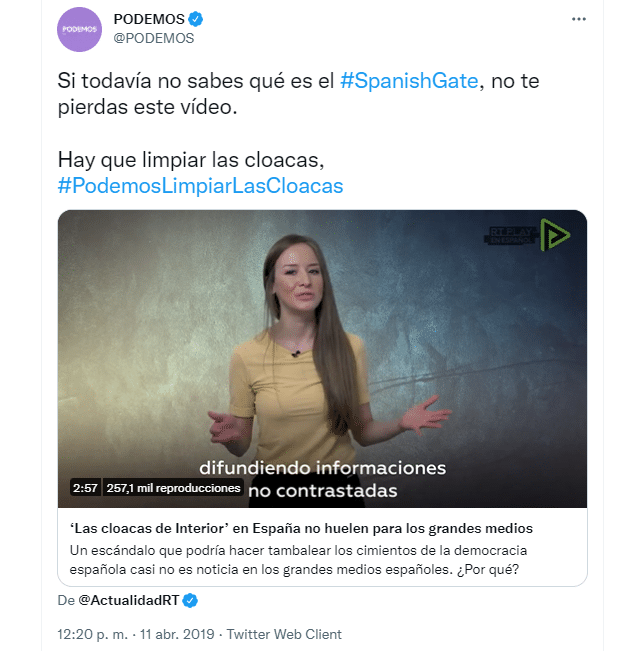Click the 'difundiendo informaciones' subtitle on the video
The image size is (627, 651).
coord(323,468)
